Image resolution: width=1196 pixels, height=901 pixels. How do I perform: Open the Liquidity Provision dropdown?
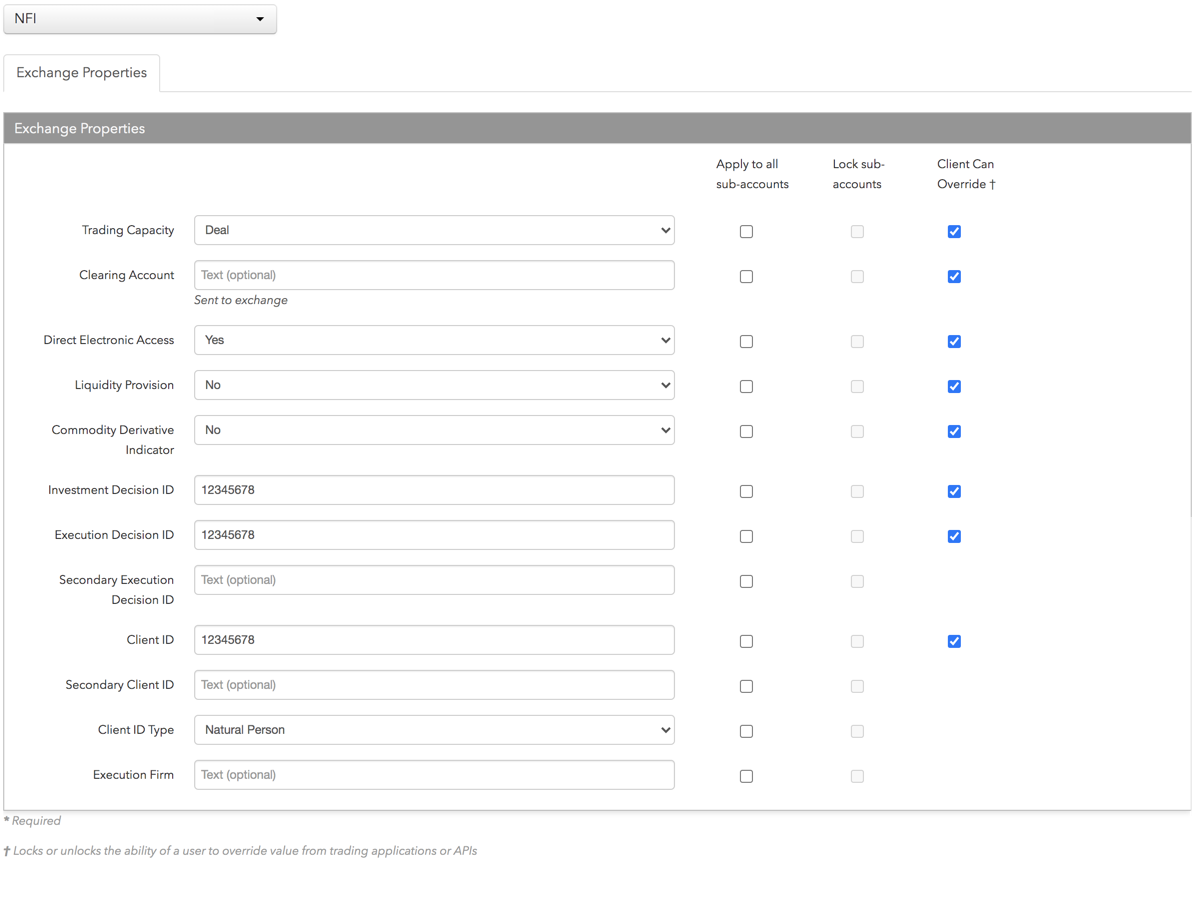pos(434,385)
